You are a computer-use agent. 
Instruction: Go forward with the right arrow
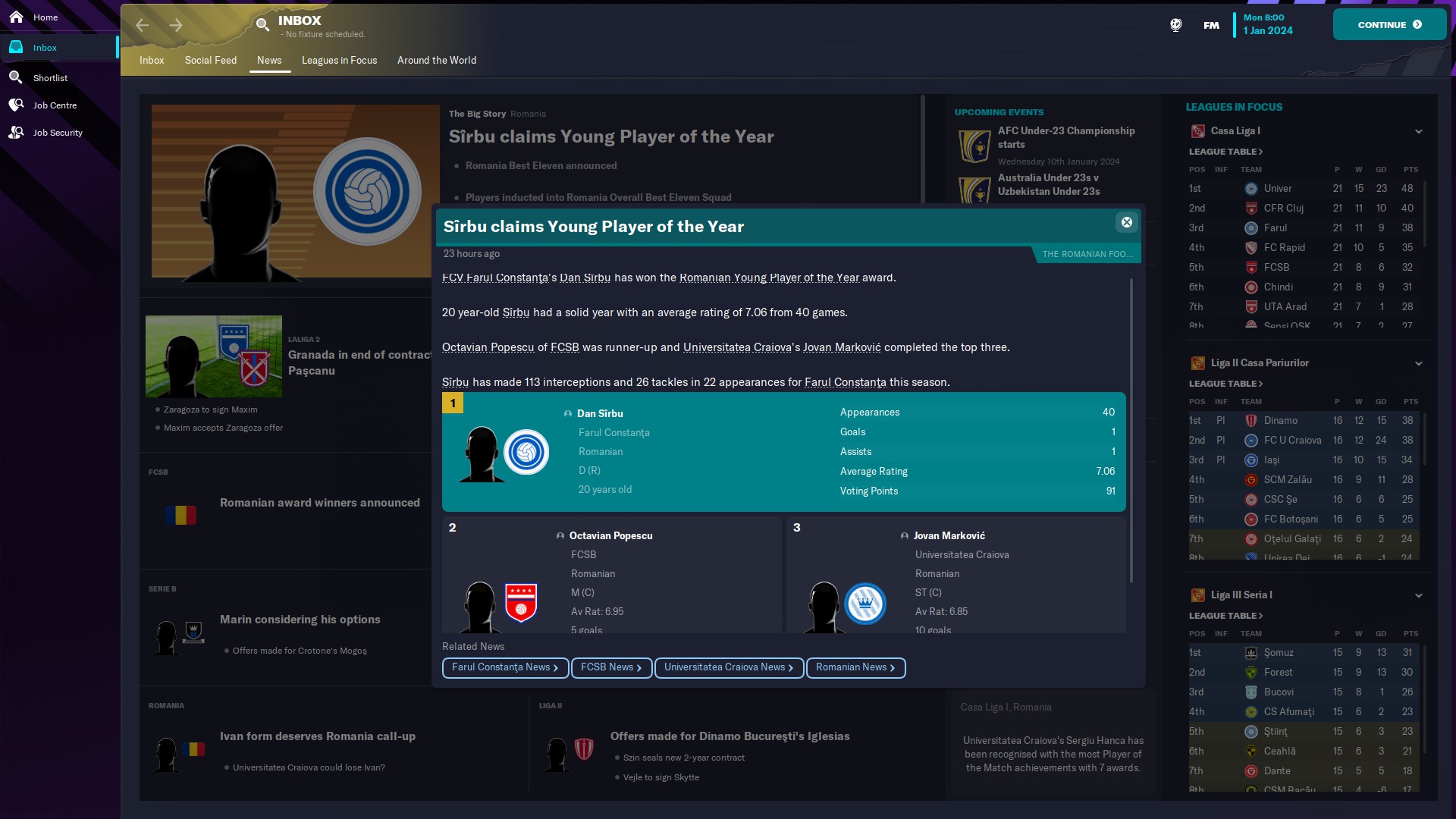tap(176, 25)
